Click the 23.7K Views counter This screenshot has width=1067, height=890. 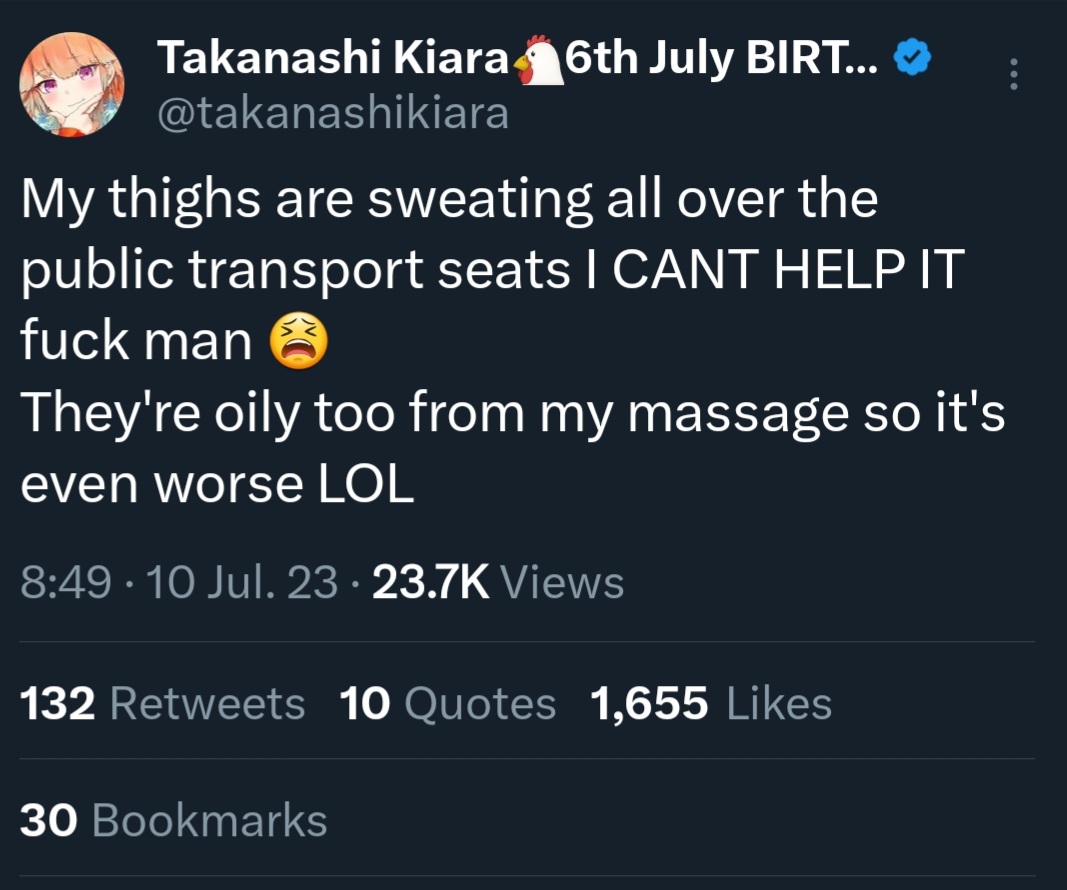coord(498,582)
